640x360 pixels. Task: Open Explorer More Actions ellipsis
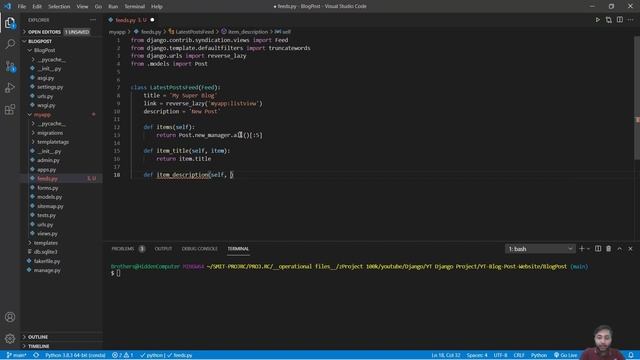pos(93,20)
